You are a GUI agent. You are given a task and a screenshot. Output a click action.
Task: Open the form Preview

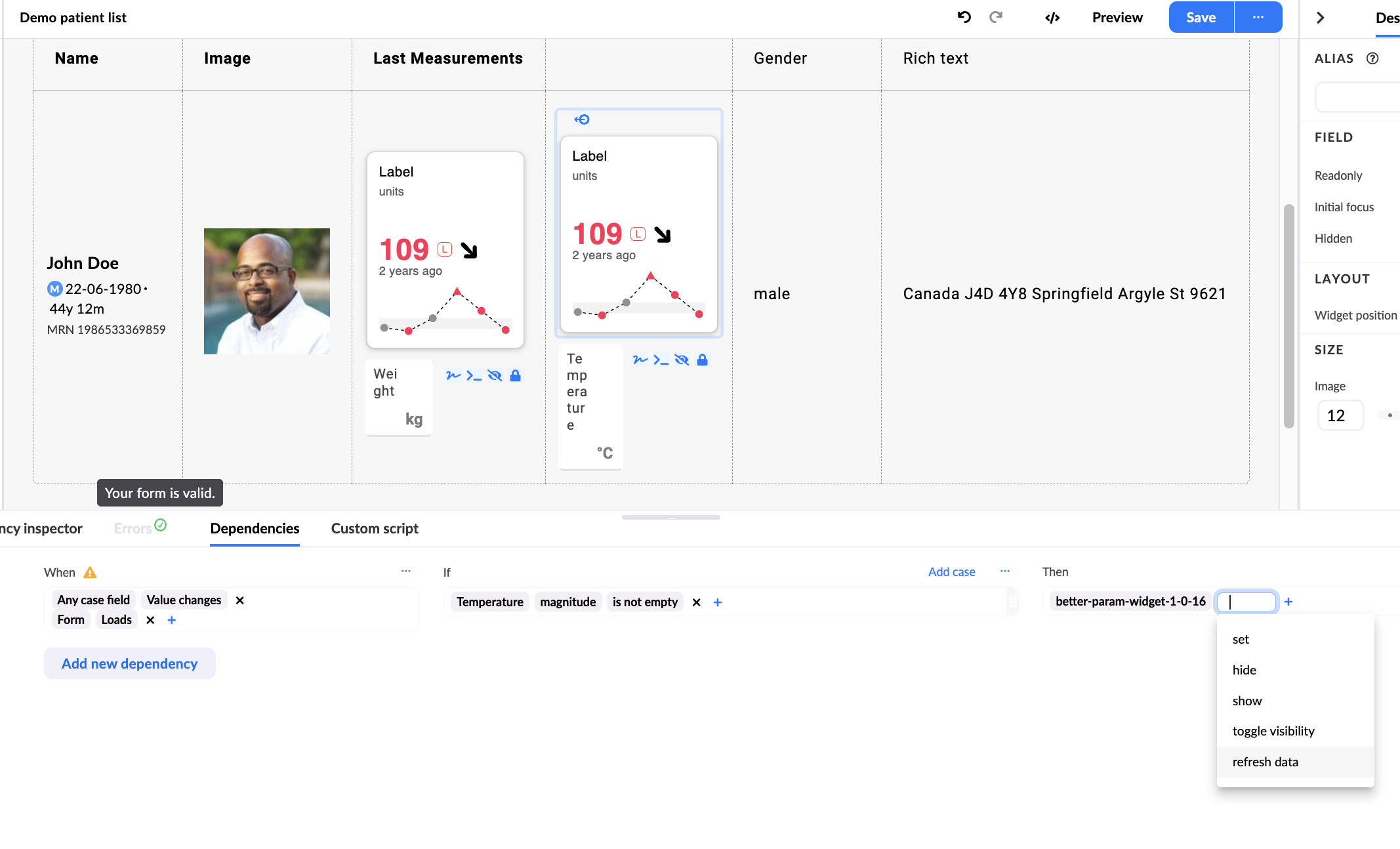[x=1117, y=18]
